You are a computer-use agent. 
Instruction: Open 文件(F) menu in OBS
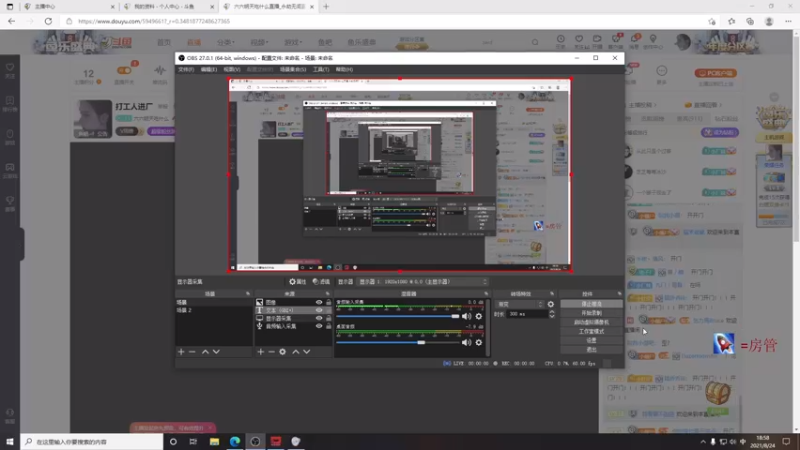186,69
